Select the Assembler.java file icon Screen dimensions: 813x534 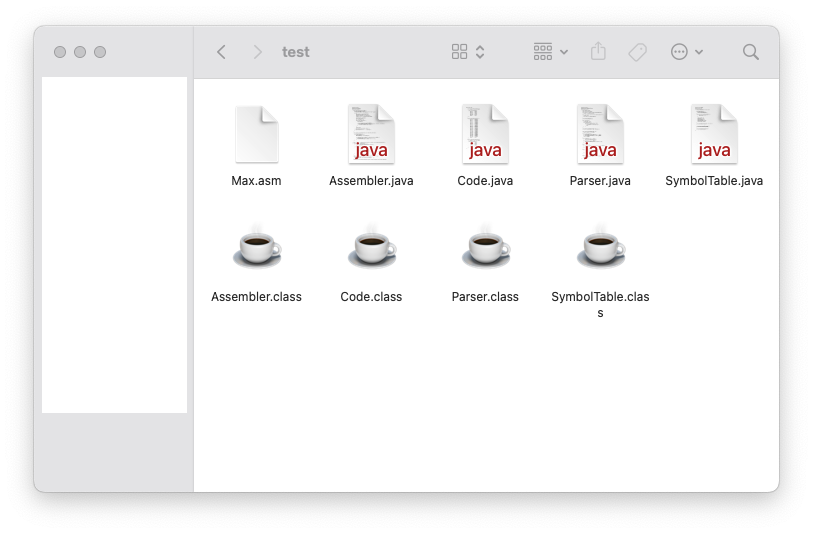click(371, 134)
